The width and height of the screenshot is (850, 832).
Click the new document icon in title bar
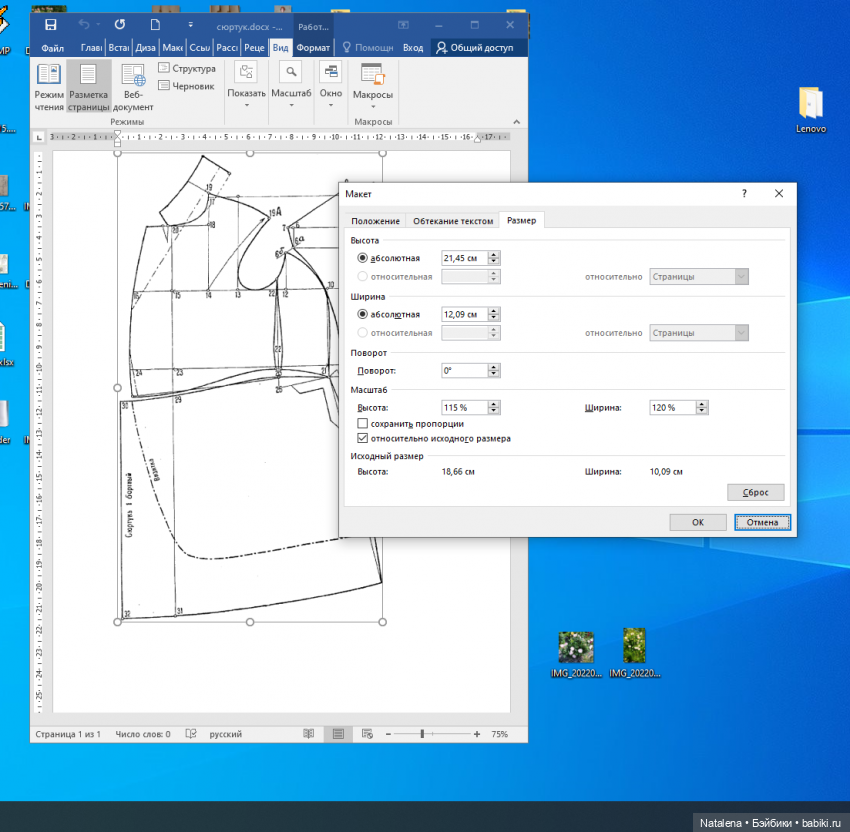click(x=155, y=23)
